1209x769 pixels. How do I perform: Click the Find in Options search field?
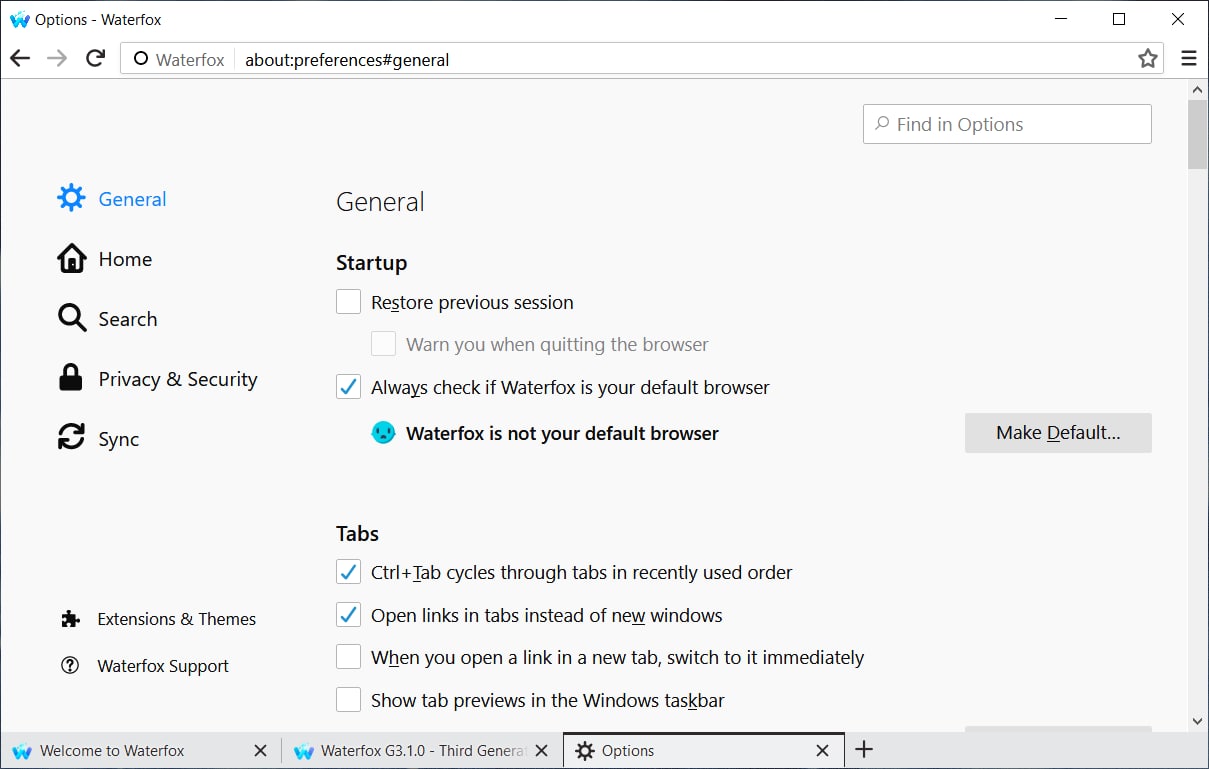click(x=1007, y=124)
